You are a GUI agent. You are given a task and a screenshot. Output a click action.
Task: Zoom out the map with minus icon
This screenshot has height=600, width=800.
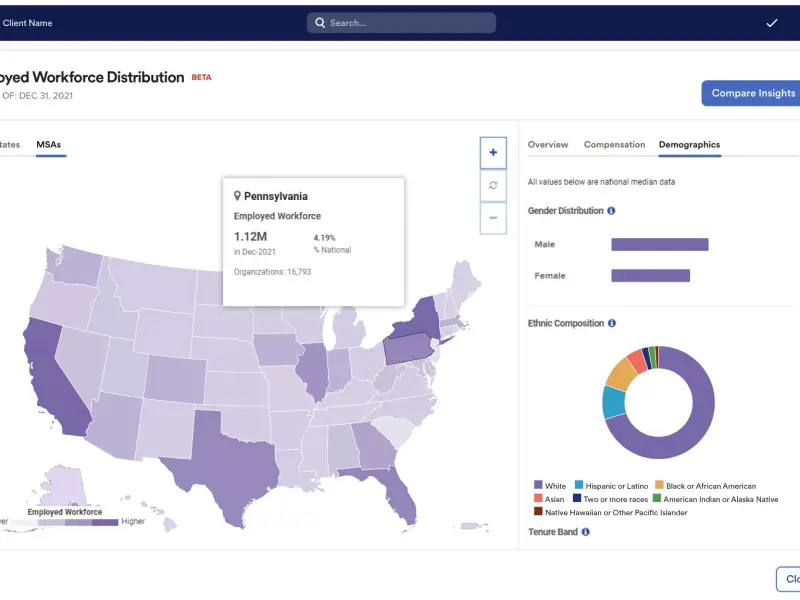(493, 218)
